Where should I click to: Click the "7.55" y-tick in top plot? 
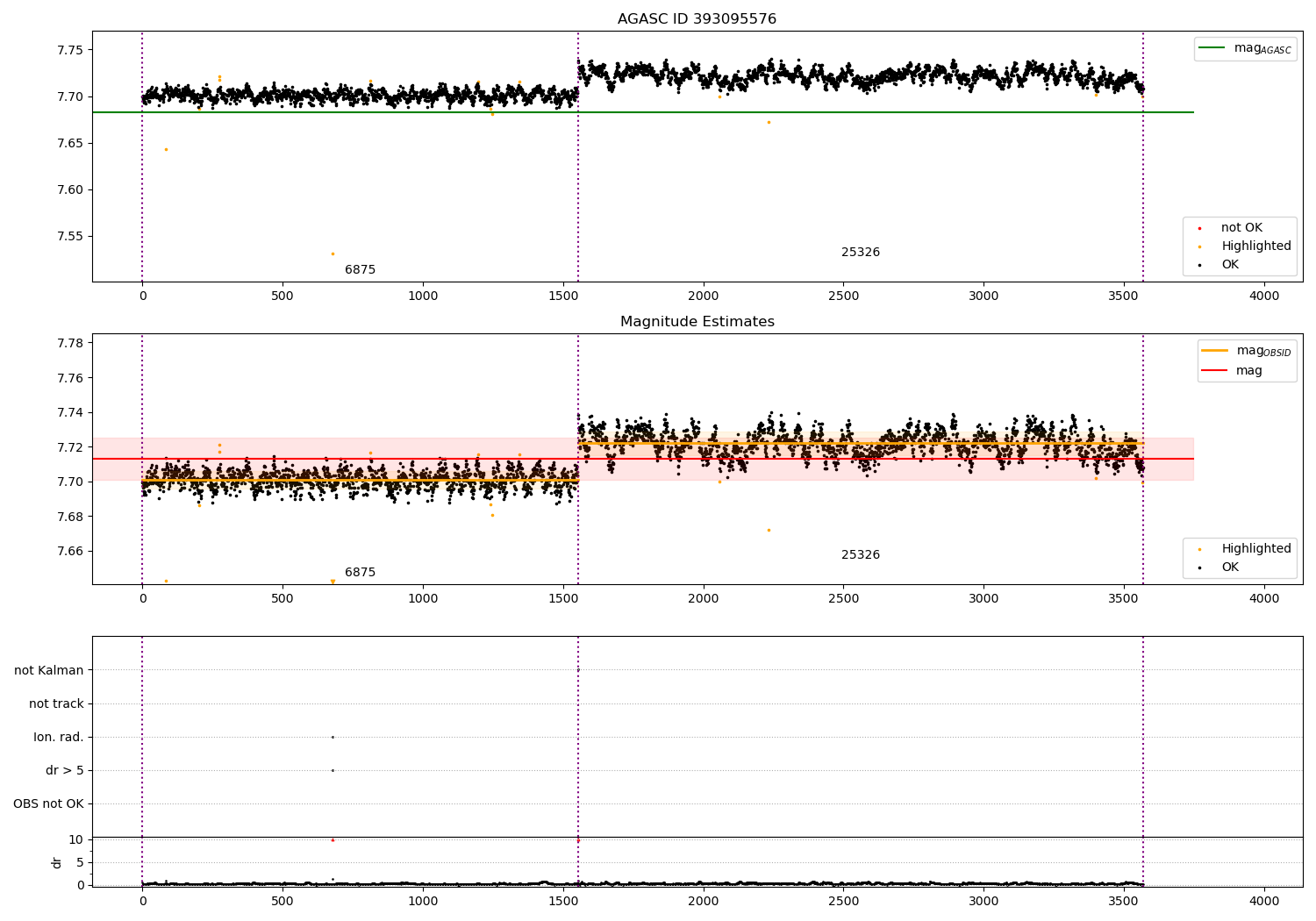click(x=69, y=237)
